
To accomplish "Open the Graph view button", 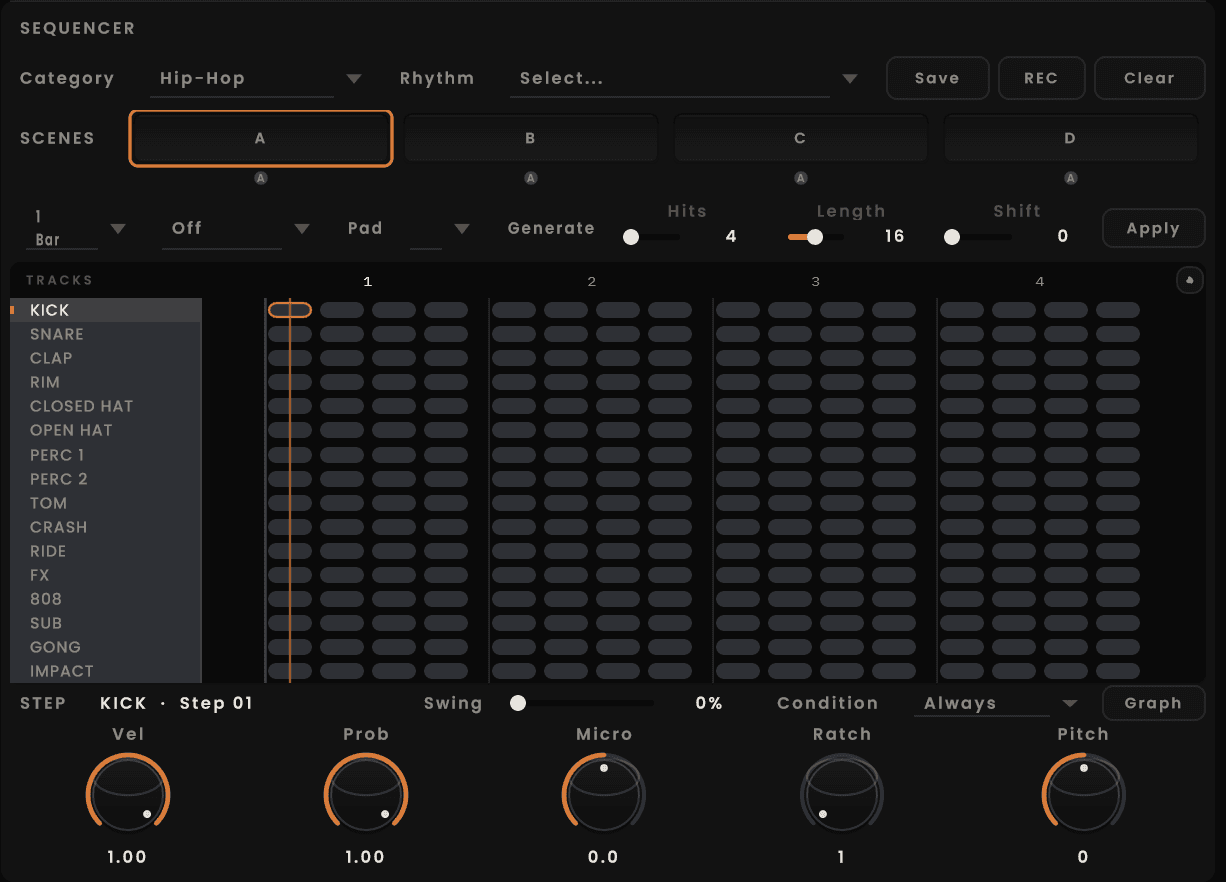I will (1153, 703).
